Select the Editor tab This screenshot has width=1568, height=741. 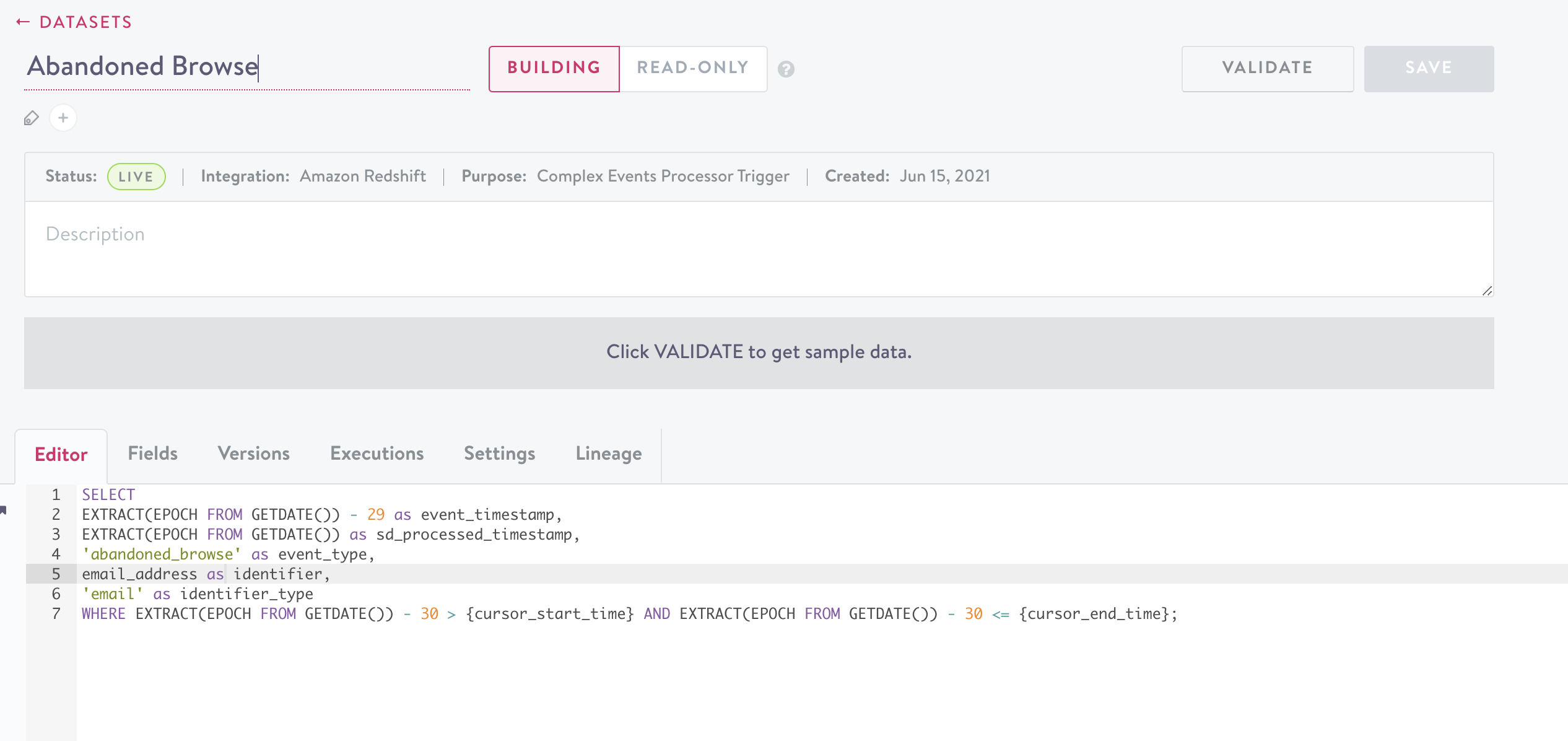pos(61,455)
